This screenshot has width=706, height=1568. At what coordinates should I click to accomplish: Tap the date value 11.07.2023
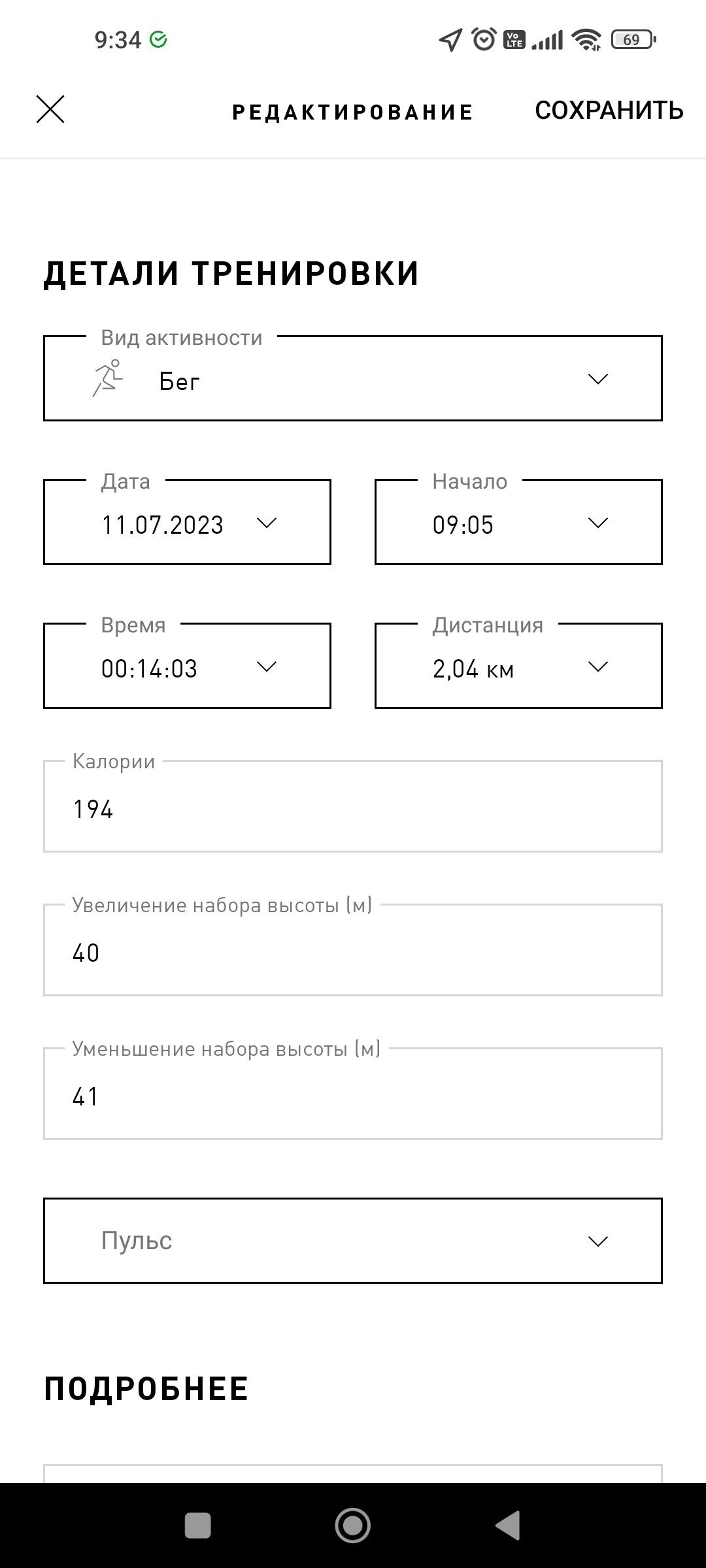click(x=162, y=525)
